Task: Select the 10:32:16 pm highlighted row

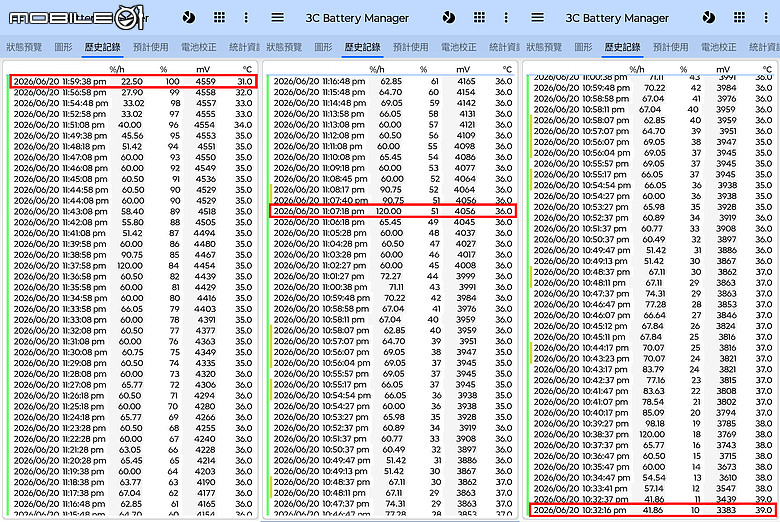Action: [x=653, y=510]
